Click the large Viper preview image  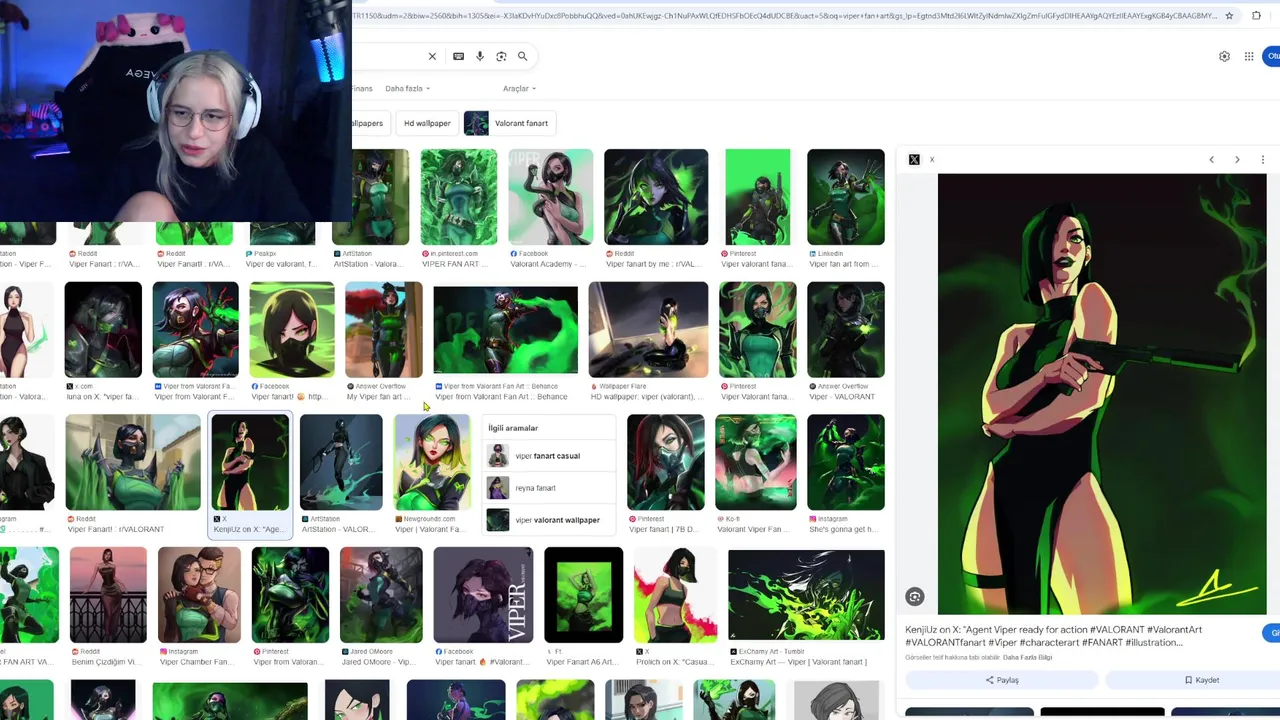pos(1102,394)
